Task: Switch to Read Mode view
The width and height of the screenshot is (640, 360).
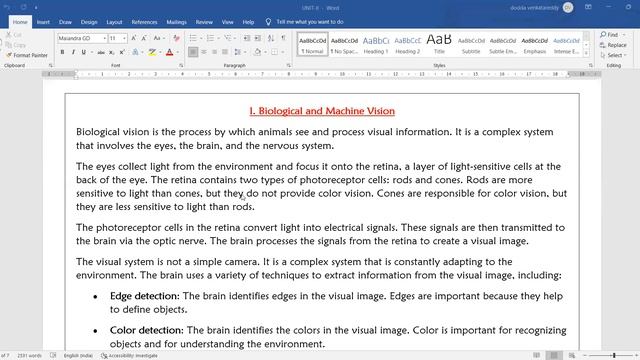Action: (536, 356)
